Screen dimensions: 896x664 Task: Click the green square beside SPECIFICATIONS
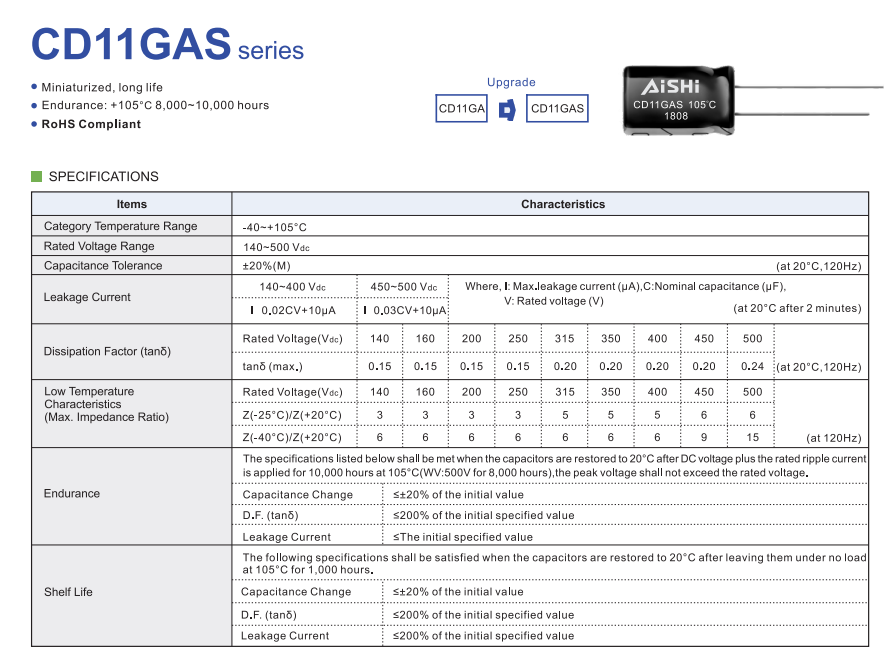click(37, 177)
